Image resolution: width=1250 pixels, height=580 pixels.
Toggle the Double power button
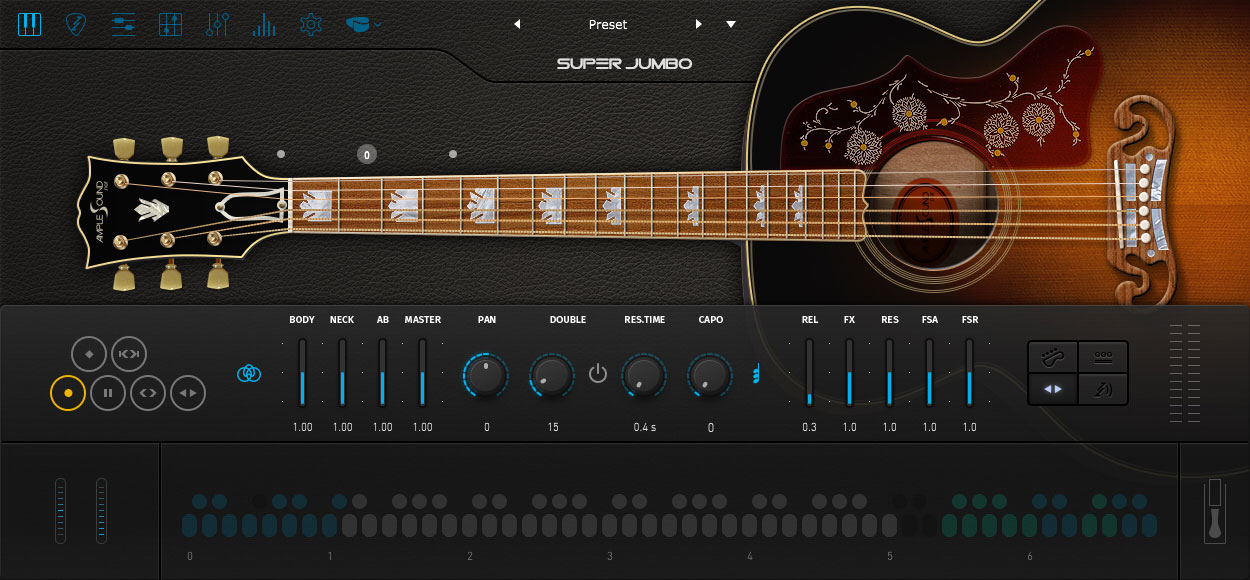point(598,374)
